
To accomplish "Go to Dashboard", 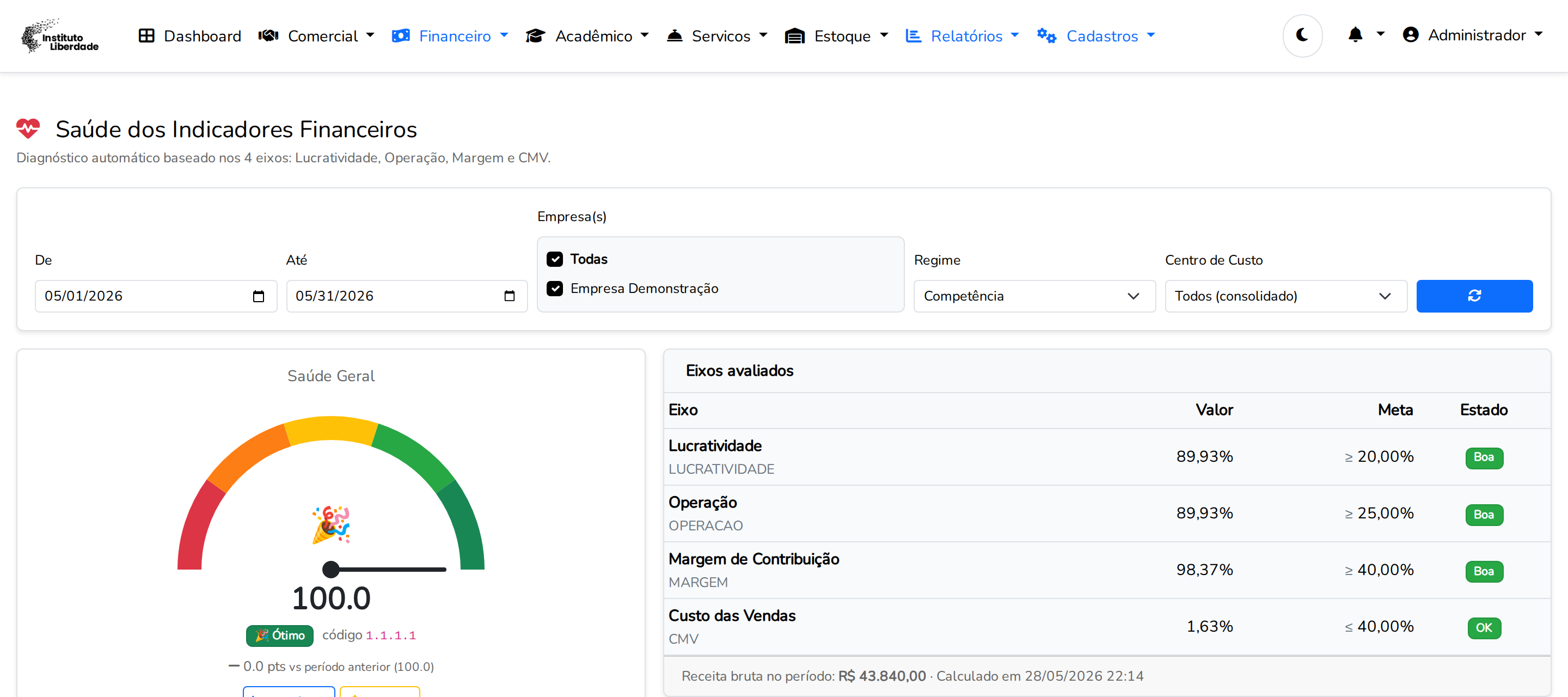I will coord(190,36).
